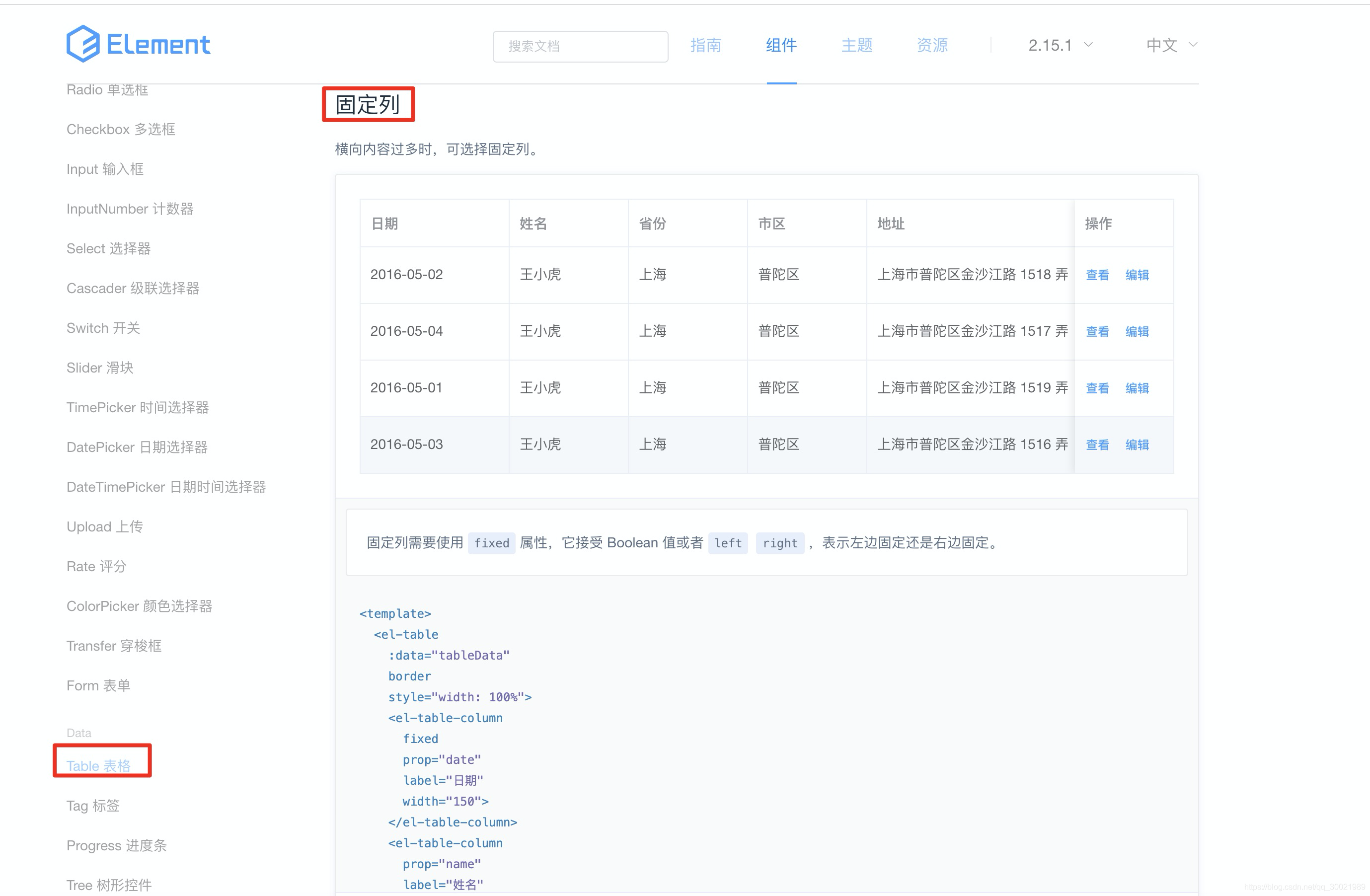Click 查看 in the 2016-05-04 row
Image resolution: width=1370 pixels, height=896 pixels.
[x=1097, y=331]
